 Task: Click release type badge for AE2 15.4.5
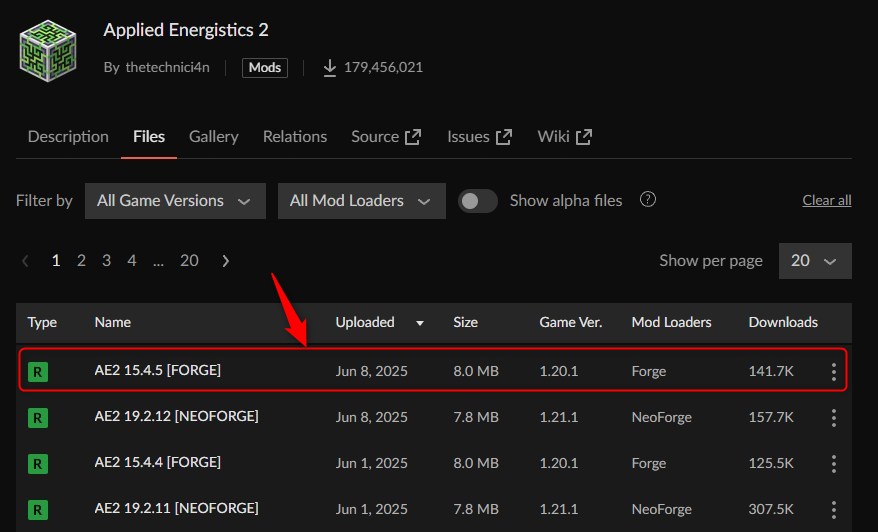[38, 372]
